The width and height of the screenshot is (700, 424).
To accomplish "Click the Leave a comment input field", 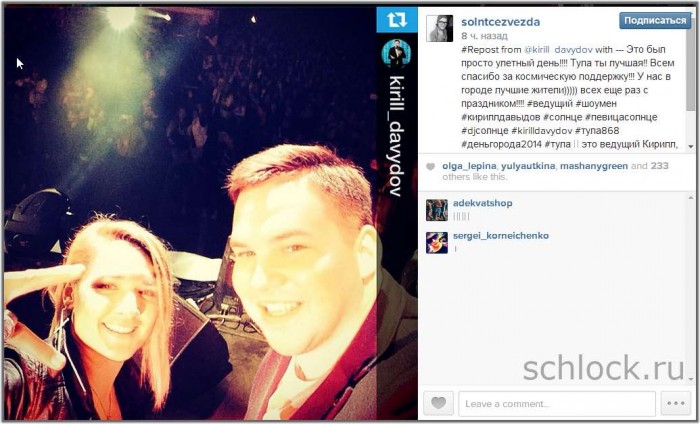I will coord(557,403).
